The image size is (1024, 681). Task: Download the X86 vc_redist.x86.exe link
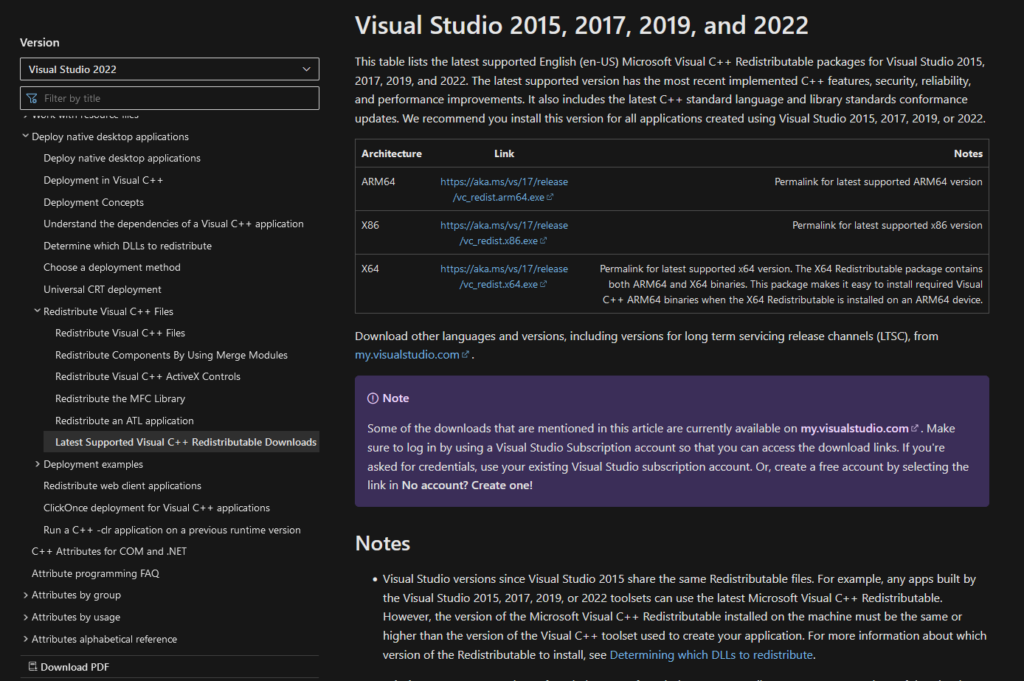pyautogui.click(x=504, y=233)
